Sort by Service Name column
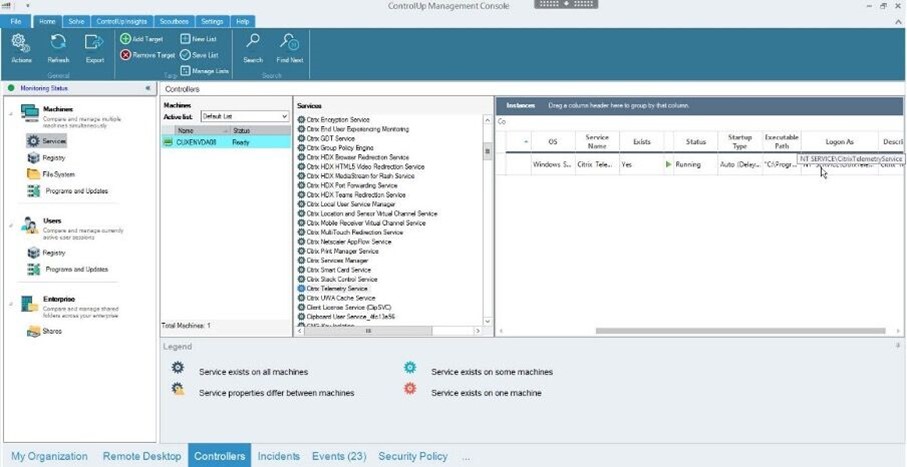This screenshot has height=467, width=907. click(597, 142)
